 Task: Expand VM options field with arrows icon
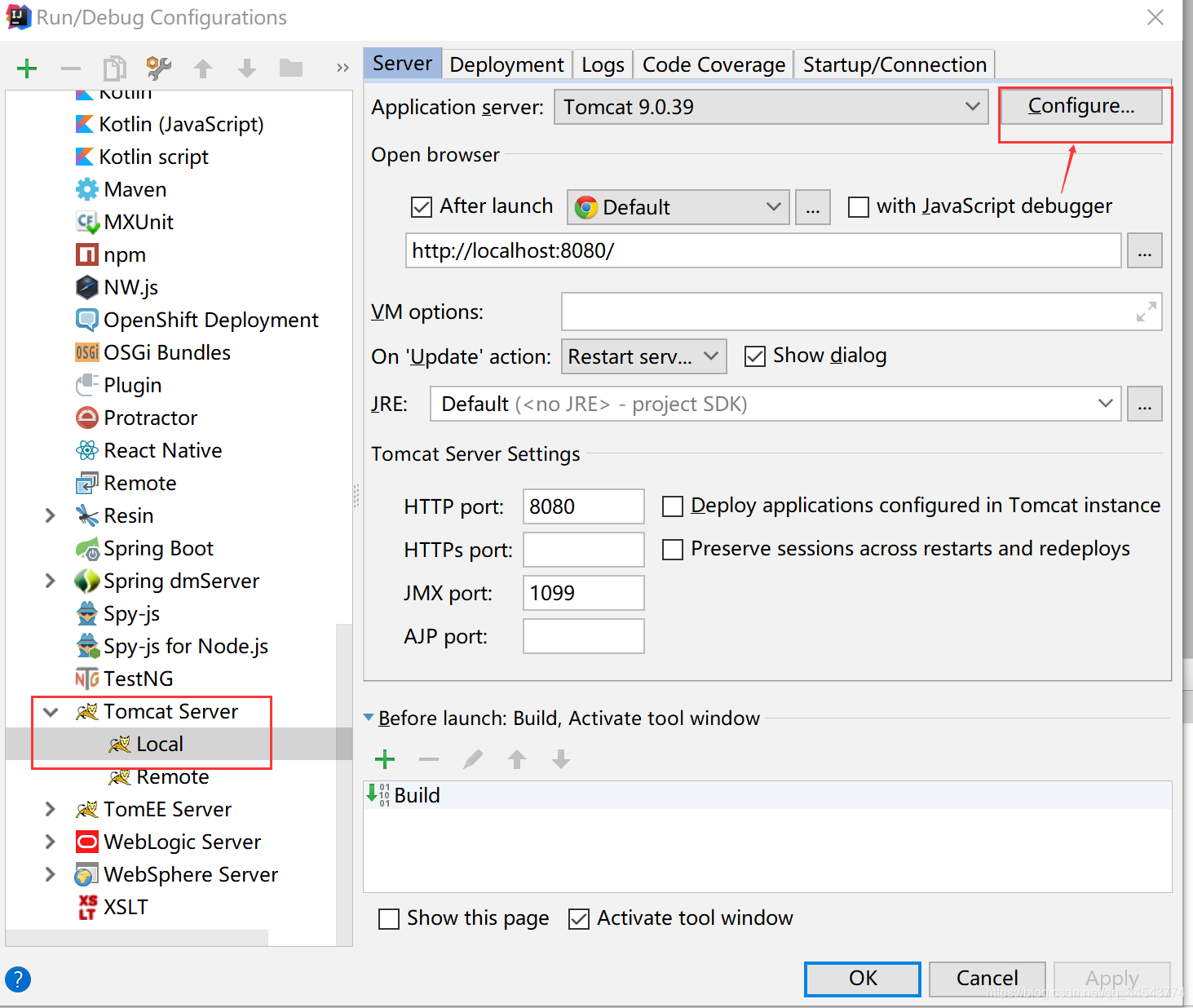[1146, 312]
